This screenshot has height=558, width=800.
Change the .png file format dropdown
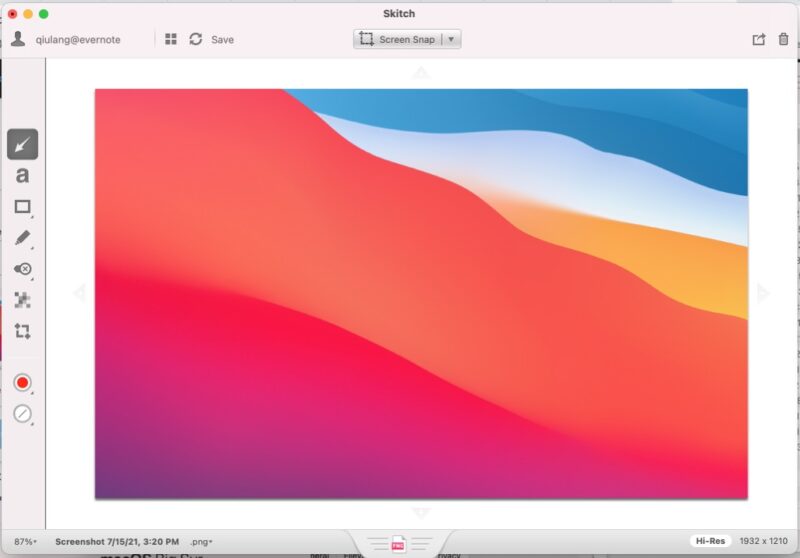coord(201,541)
